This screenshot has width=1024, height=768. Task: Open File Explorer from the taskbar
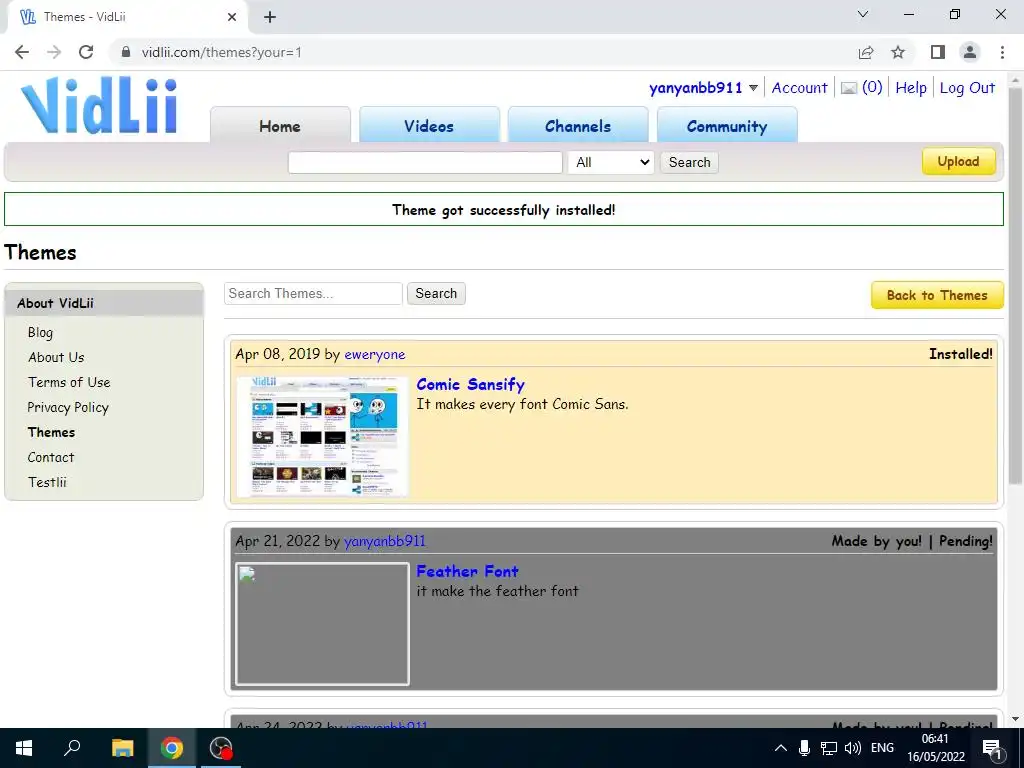(x=122, y=748)
